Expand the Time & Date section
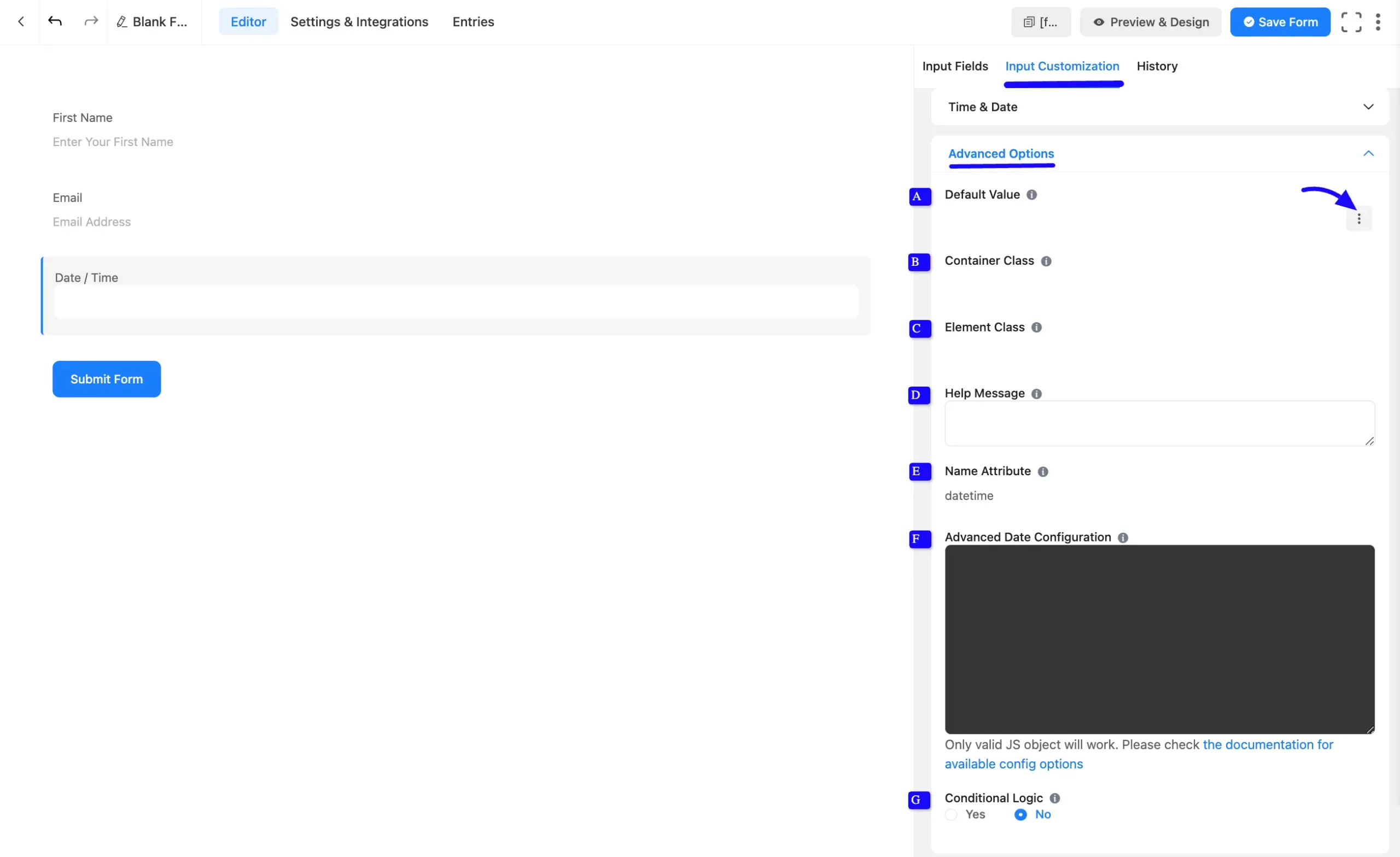The image size is (1400, 857). coord(1159,107)
